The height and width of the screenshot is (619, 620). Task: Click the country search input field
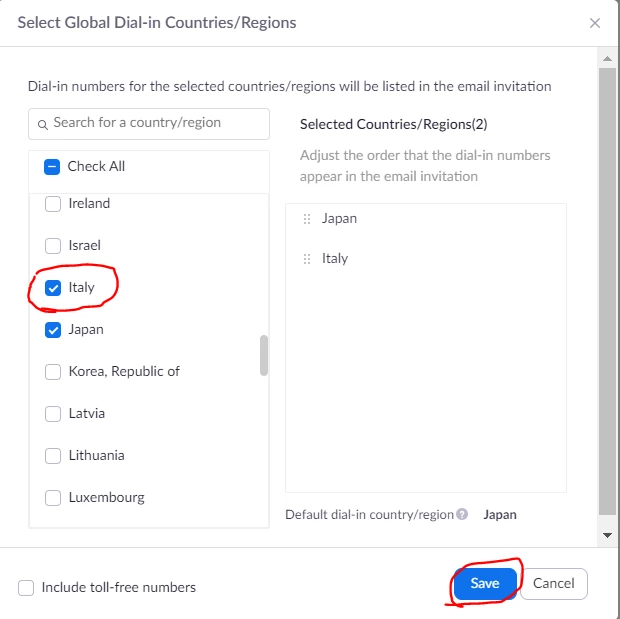(x=149, y=124)
